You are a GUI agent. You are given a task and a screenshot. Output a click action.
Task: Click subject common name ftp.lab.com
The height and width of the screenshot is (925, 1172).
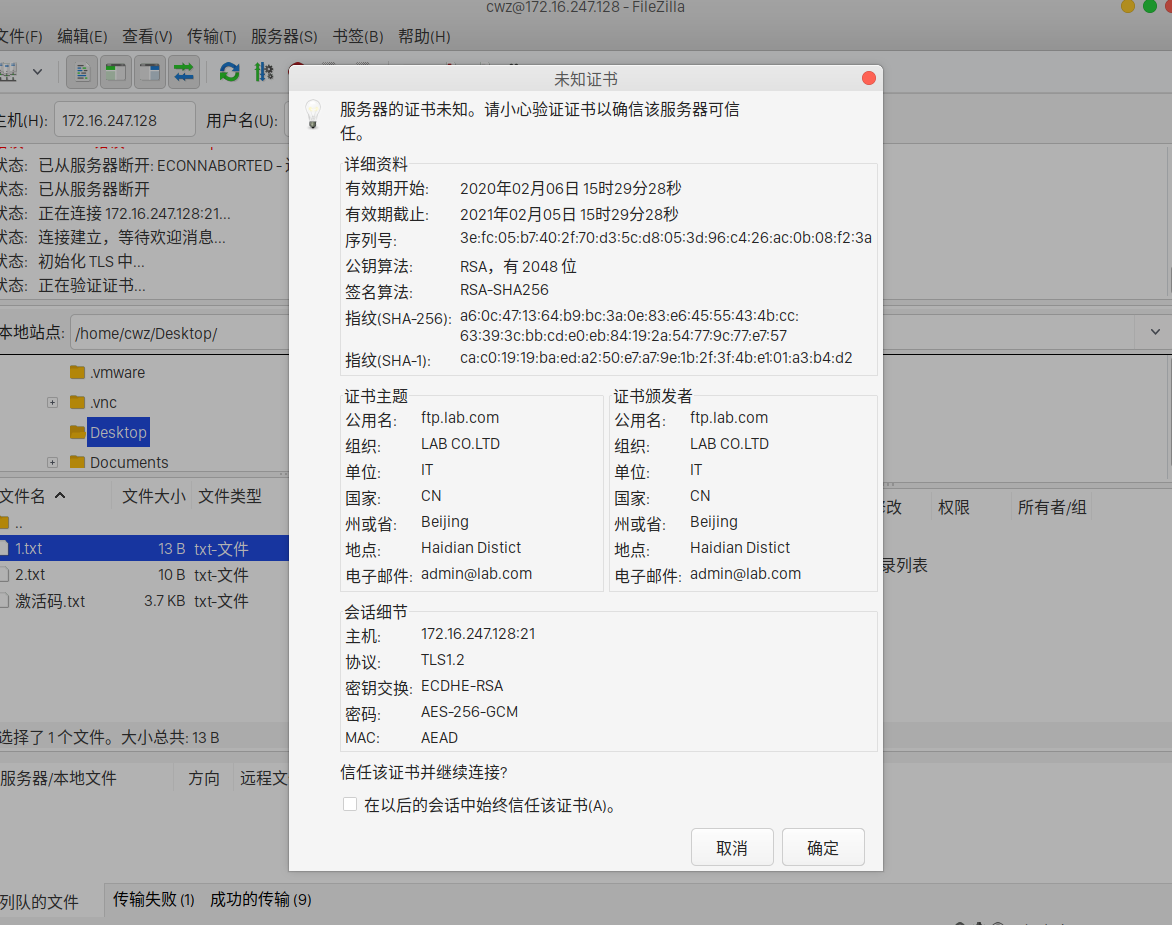coord(460,418)
